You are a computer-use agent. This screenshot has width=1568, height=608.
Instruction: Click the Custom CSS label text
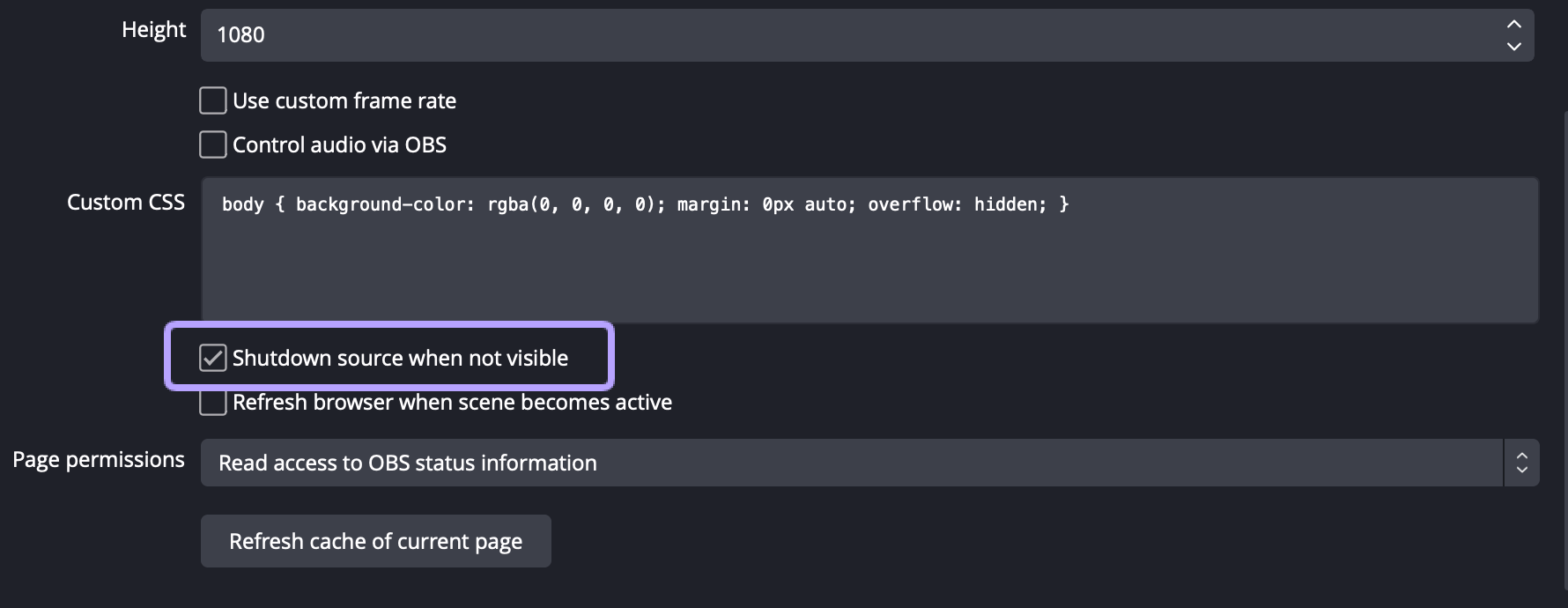tap(126, 203)
